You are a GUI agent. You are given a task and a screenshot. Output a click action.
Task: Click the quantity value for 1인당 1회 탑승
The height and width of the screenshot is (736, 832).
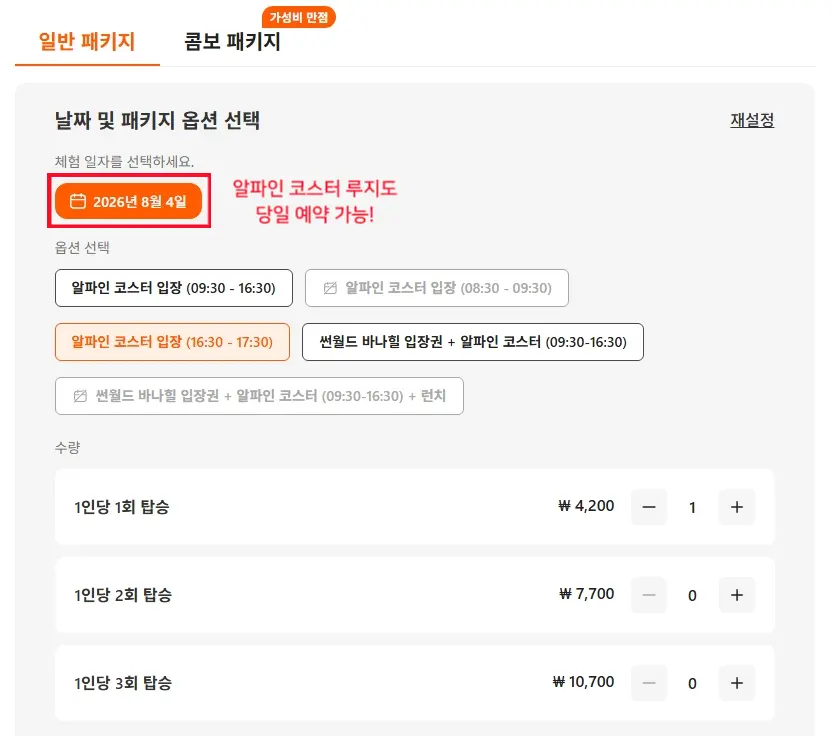point(692,507)
